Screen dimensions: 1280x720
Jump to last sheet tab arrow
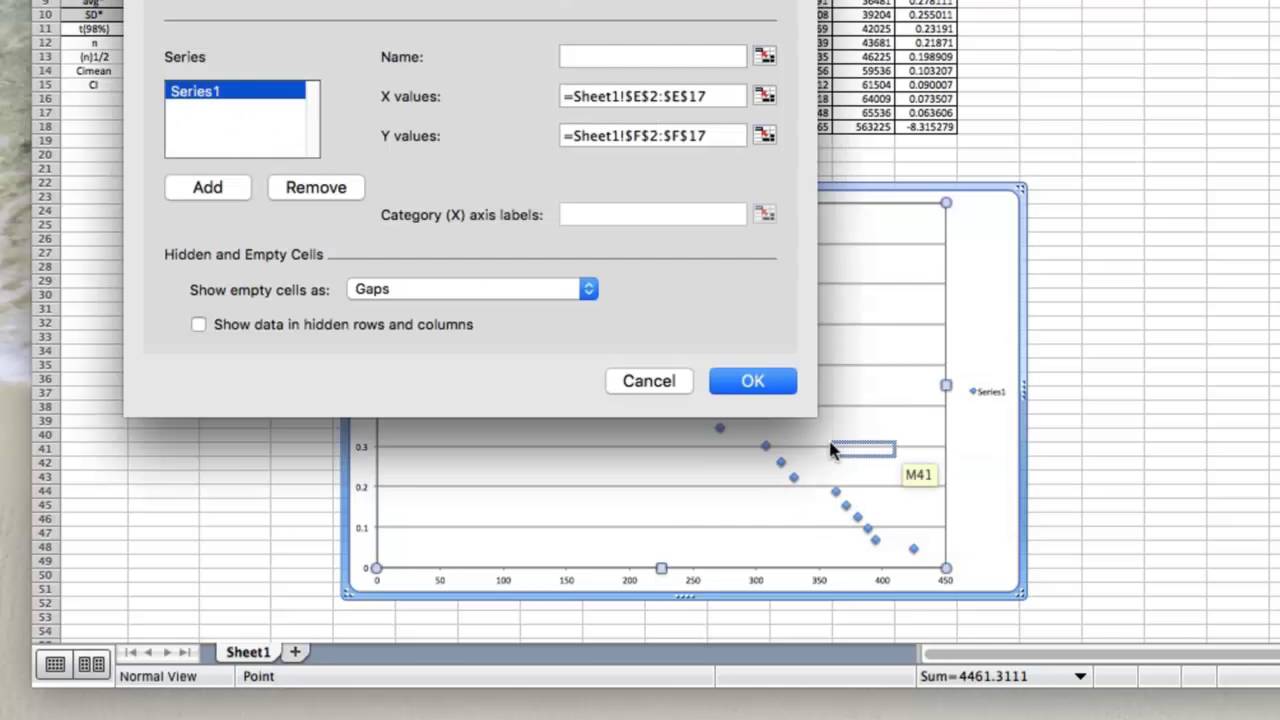[184, 652]
